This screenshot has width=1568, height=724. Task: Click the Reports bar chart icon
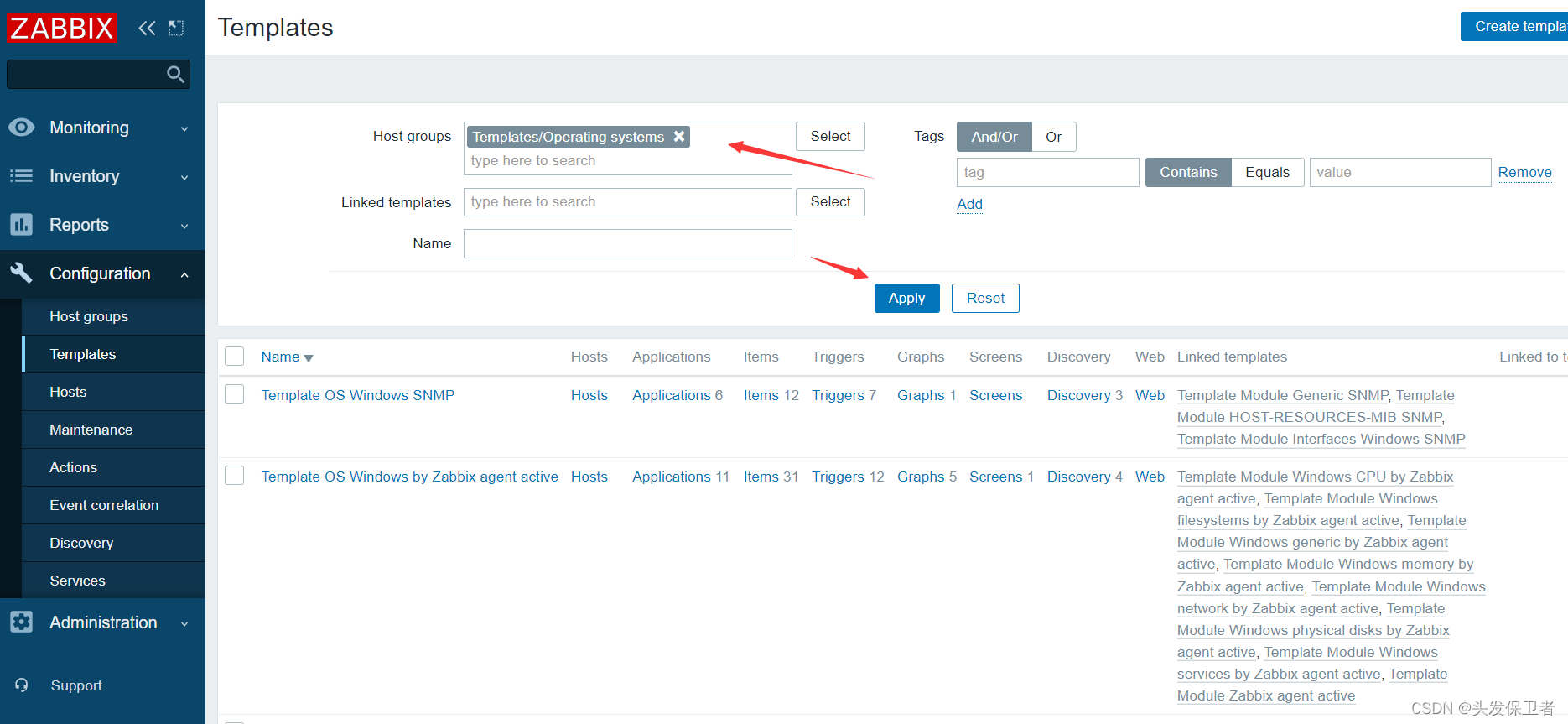(x=21, y=225)
